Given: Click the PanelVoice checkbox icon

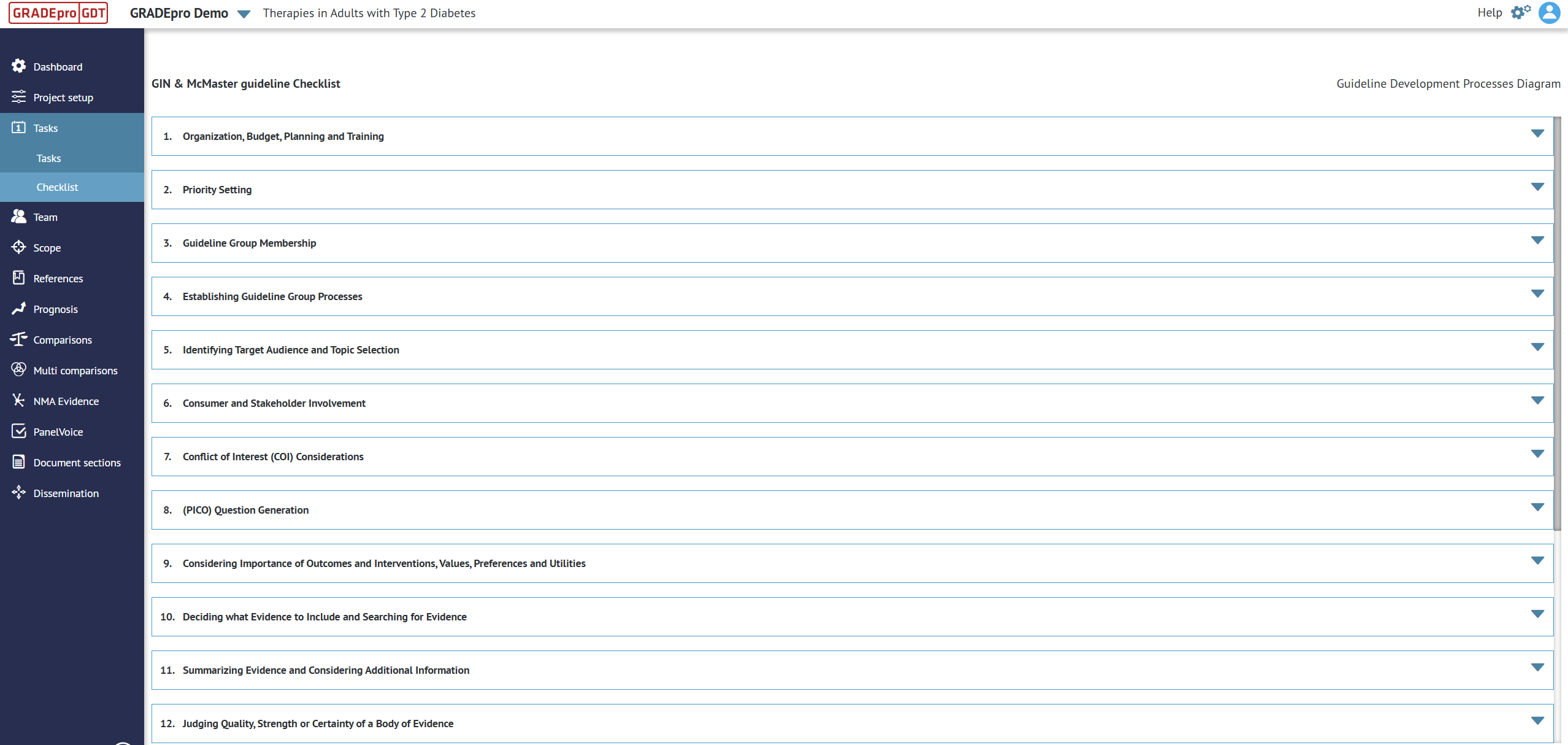Looking at the screenshot, I should pos(18,431).
